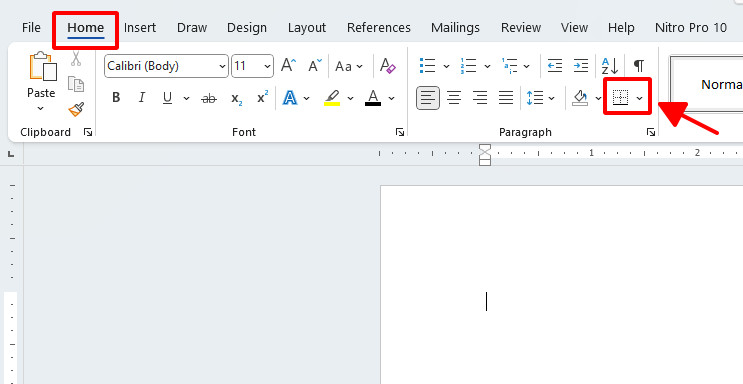Switch to the Mailings tab
743x384 pixels.
[x=455, y=28]
